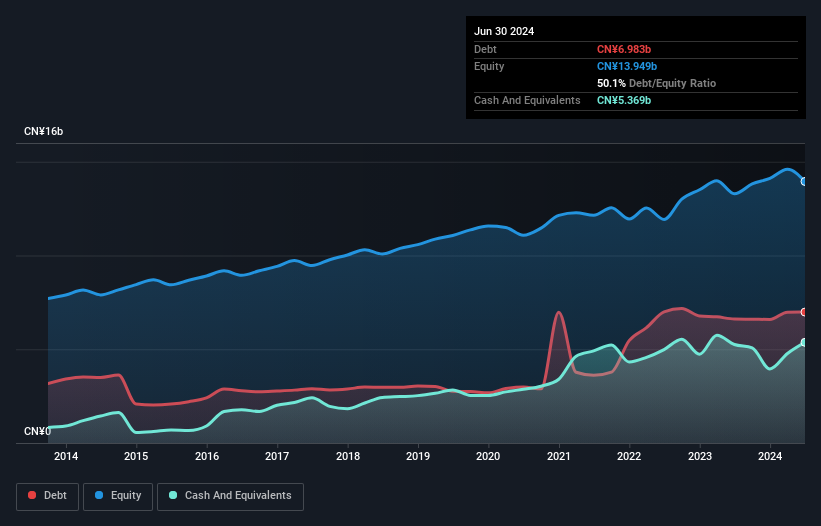Click the blue Equity legend dot
The image size is (821, 526).
coord(99,495)
